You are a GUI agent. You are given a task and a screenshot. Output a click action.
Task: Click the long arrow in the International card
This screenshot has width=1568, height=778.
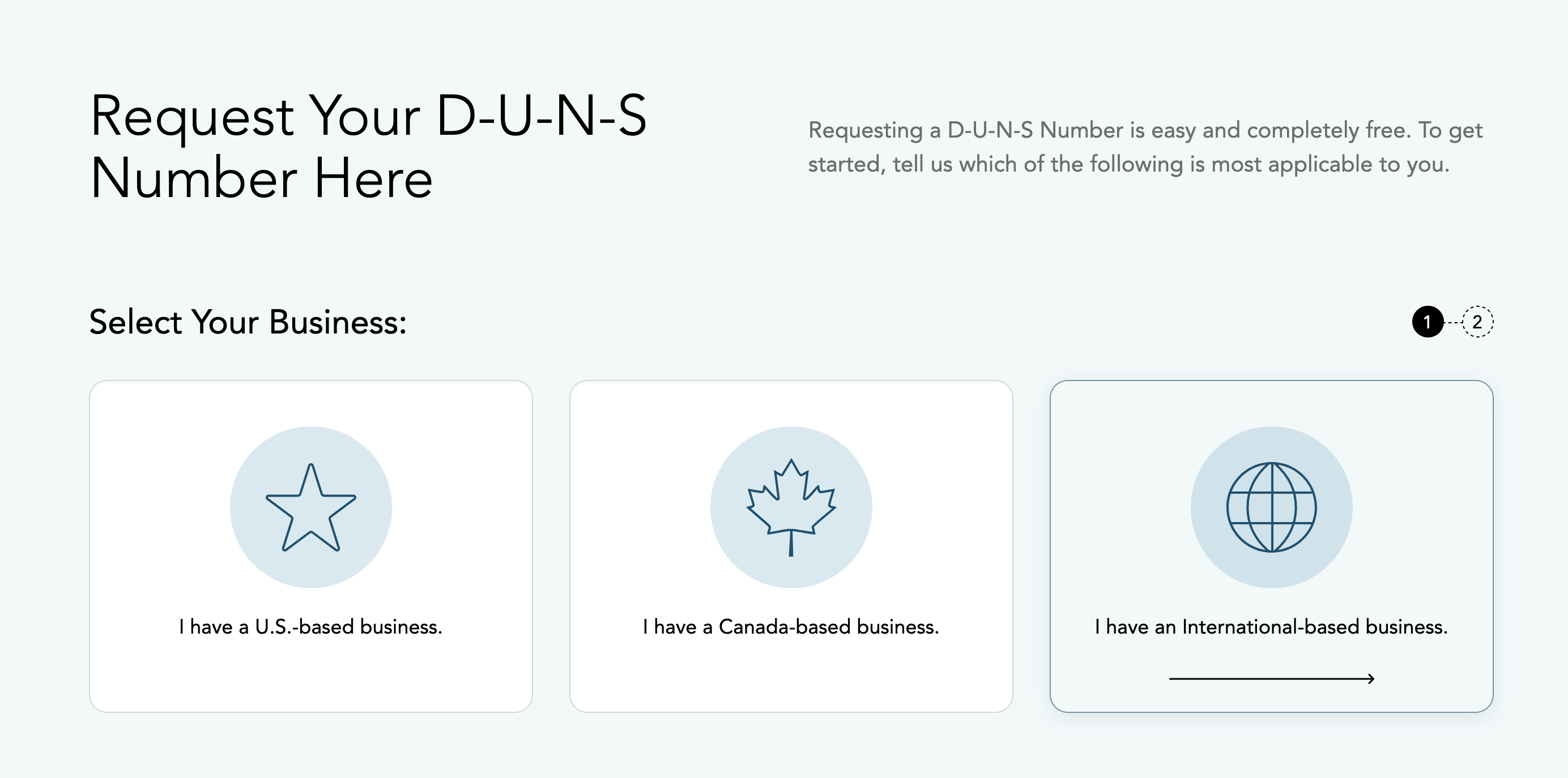point(1272,678)
